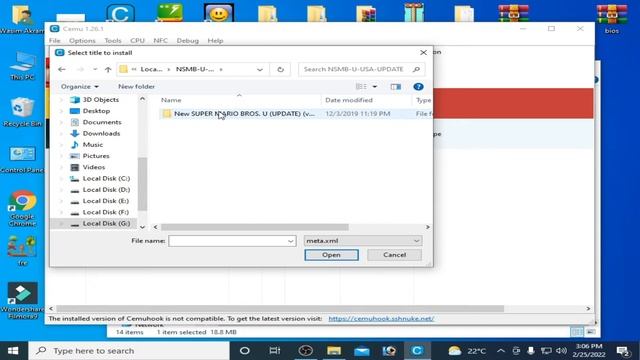Image resolution: width=640 pixels, height=360 pixels.
Task: Open the address bar path dropdown
Action: (260, 69)
